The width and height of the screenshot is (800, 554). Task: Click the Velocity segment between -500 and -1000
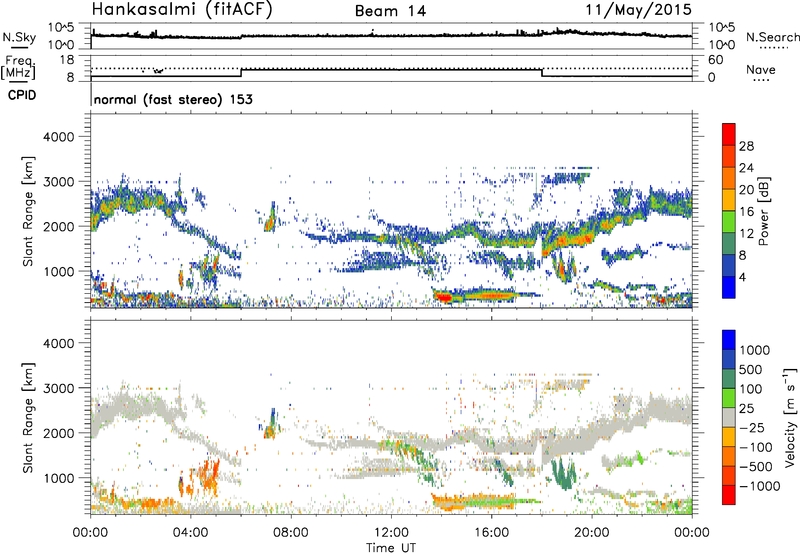(729, 475)
